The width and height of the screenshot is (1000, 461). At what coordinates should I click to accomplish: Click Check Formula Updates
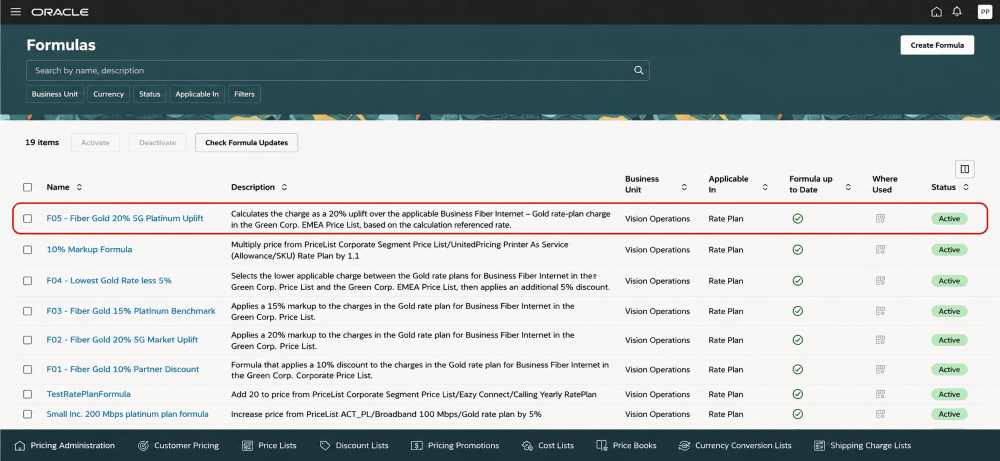[x=246, y=143]
